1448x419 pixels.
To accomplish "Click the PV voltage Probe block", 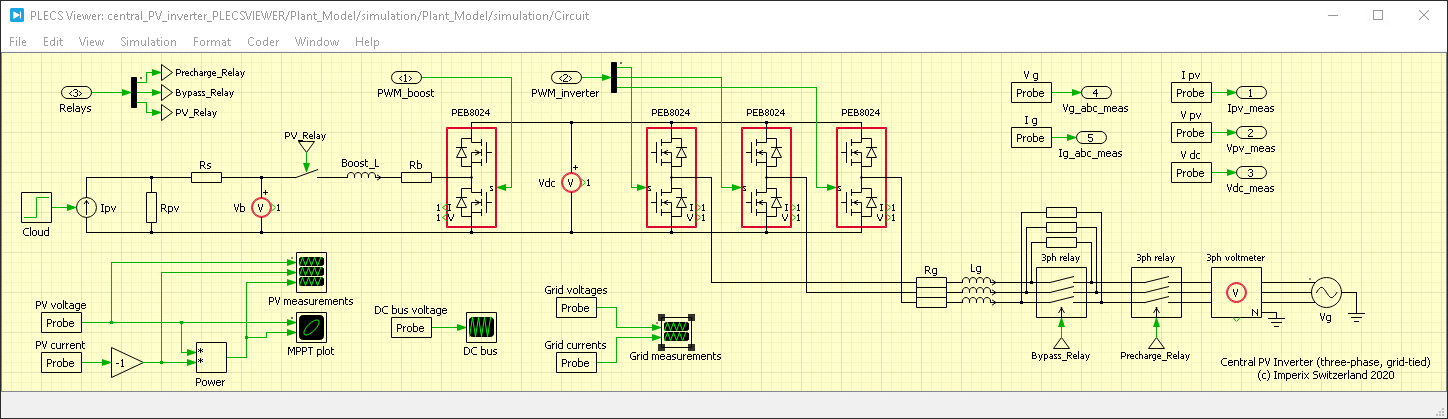I will [61, 322].
